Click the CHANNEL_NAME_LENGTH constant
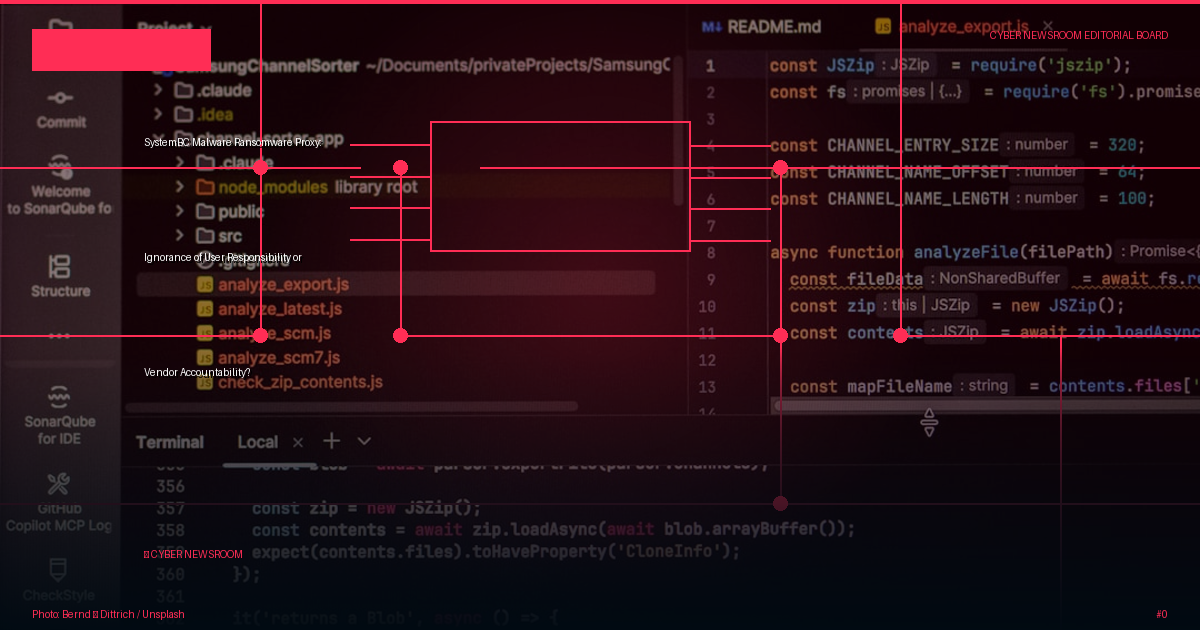Image resolution: width=1200 pixels, height=630 pixels. (x=918, y=199)
